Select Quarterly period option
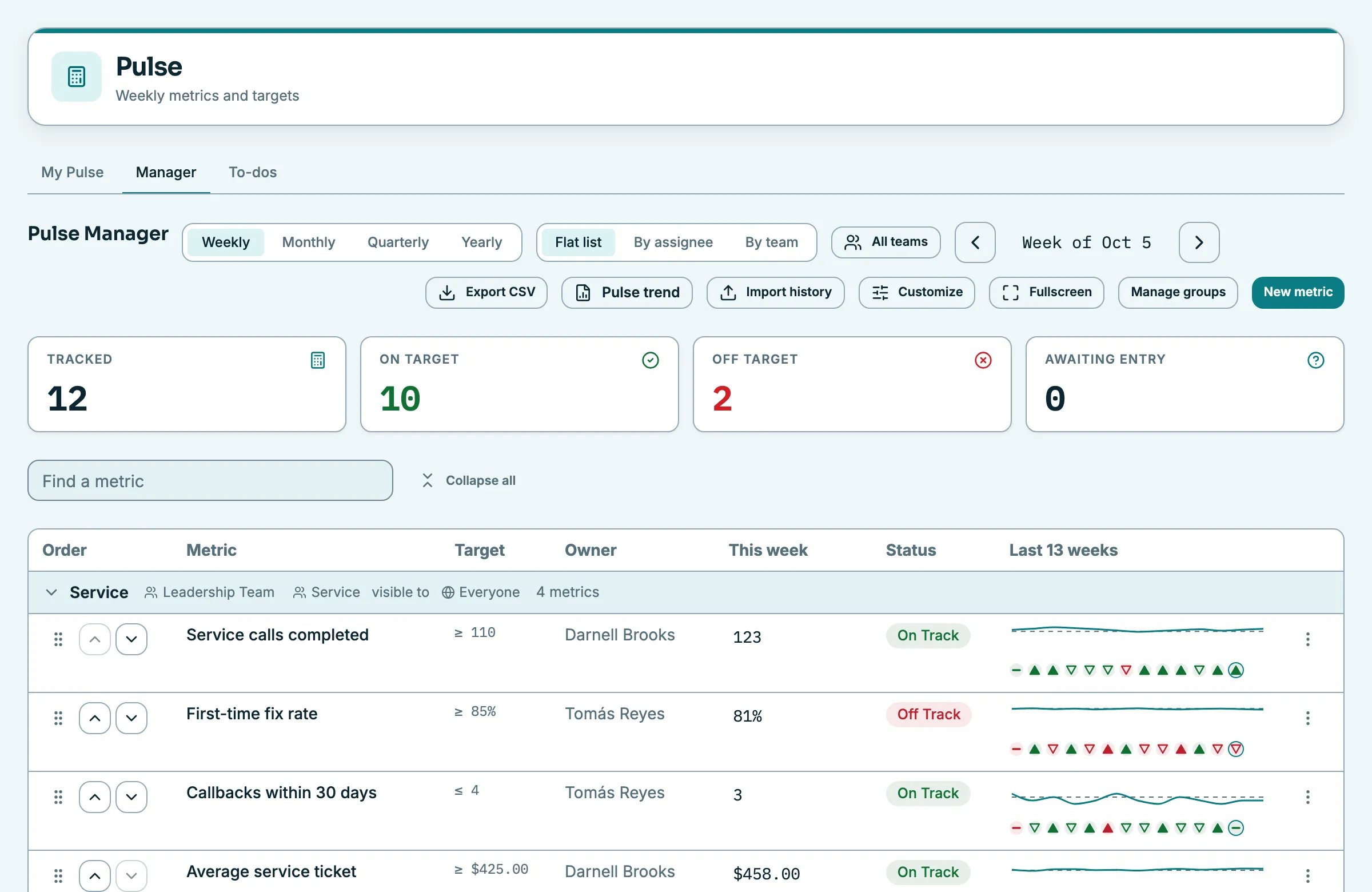Screen dimensions: 1372x892 (x=398, y=242)
